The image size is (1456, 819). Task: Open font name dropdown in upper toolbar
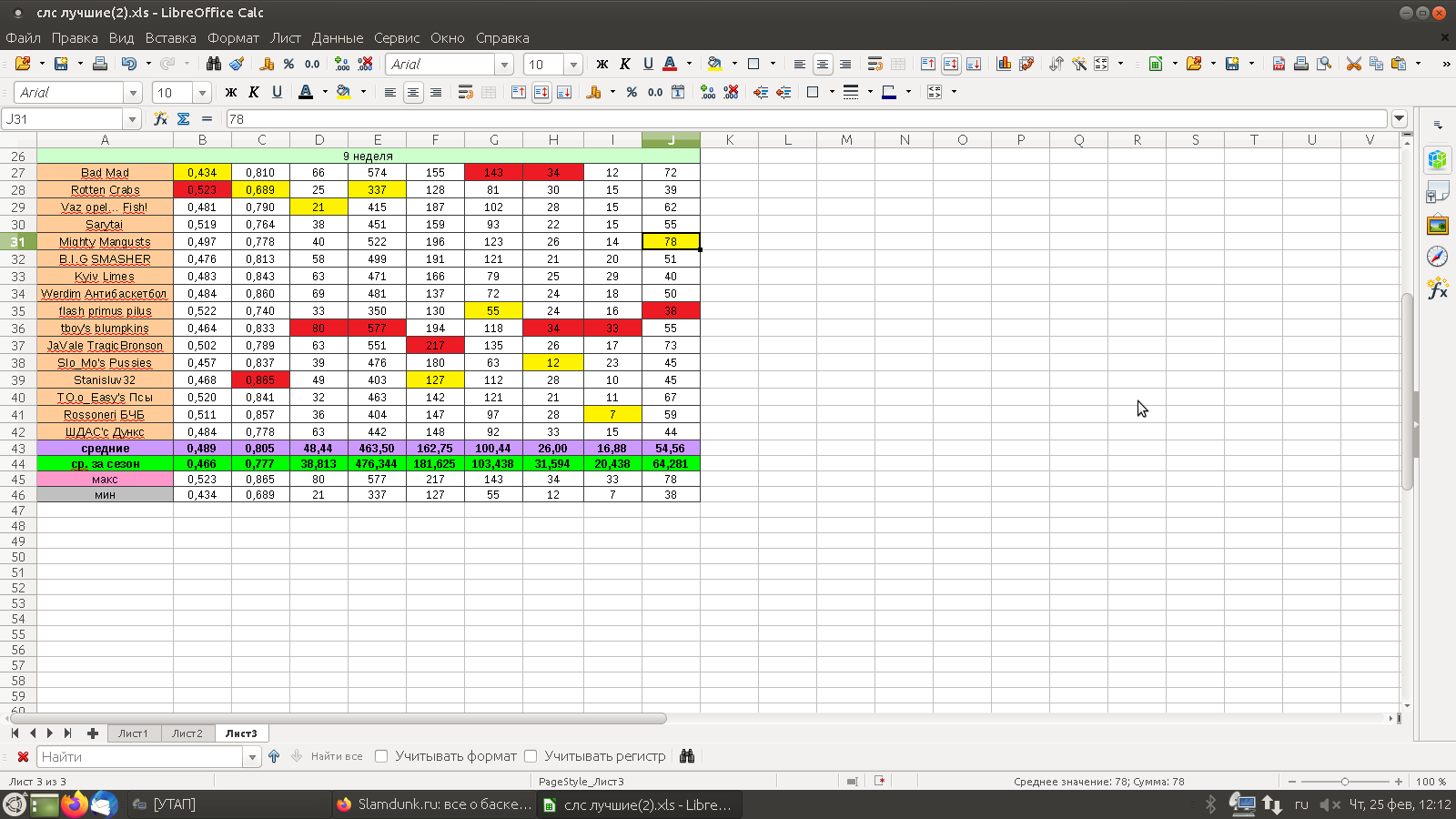(504, 65)
